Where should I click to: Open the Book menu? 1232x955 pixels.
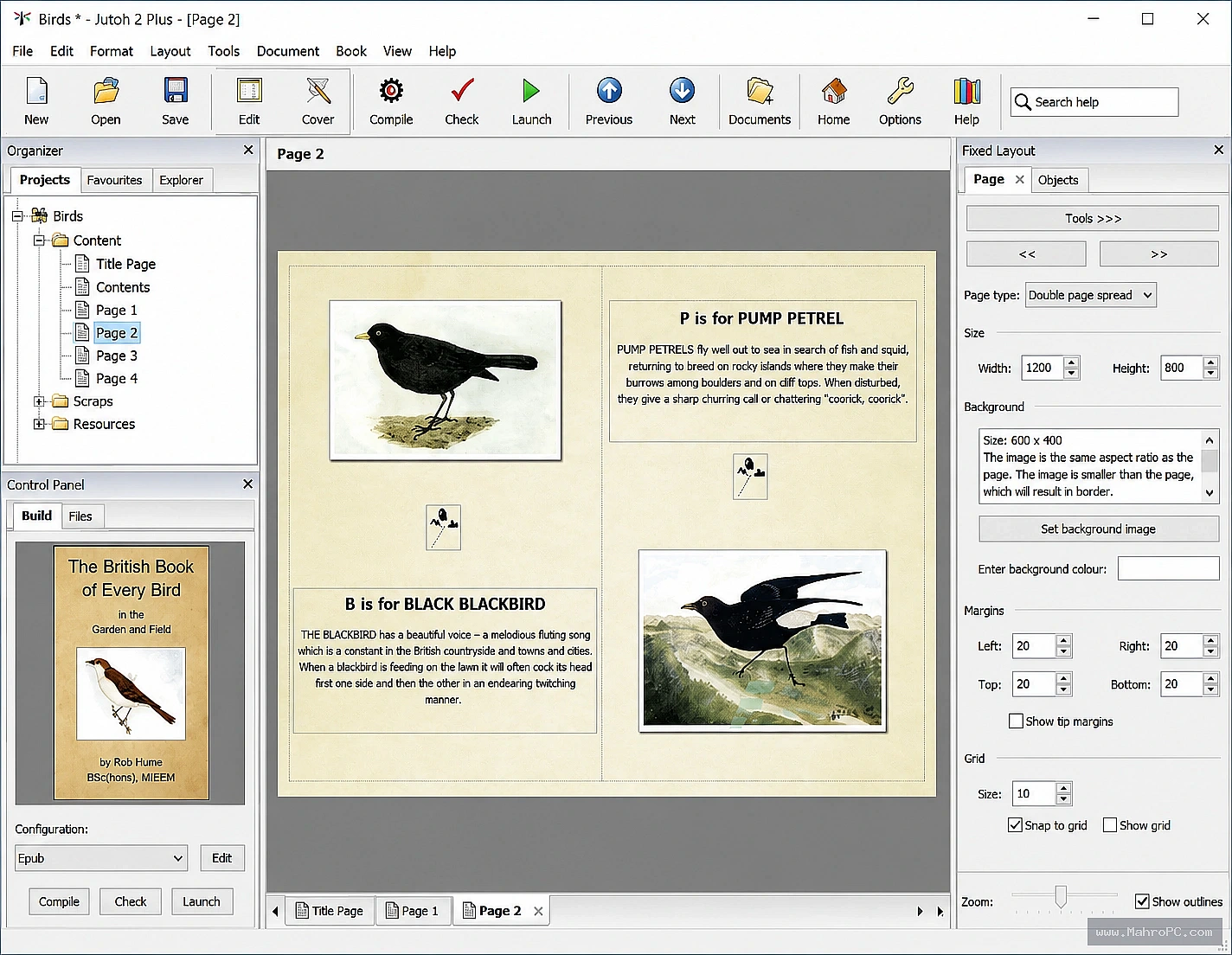(351, 51)
